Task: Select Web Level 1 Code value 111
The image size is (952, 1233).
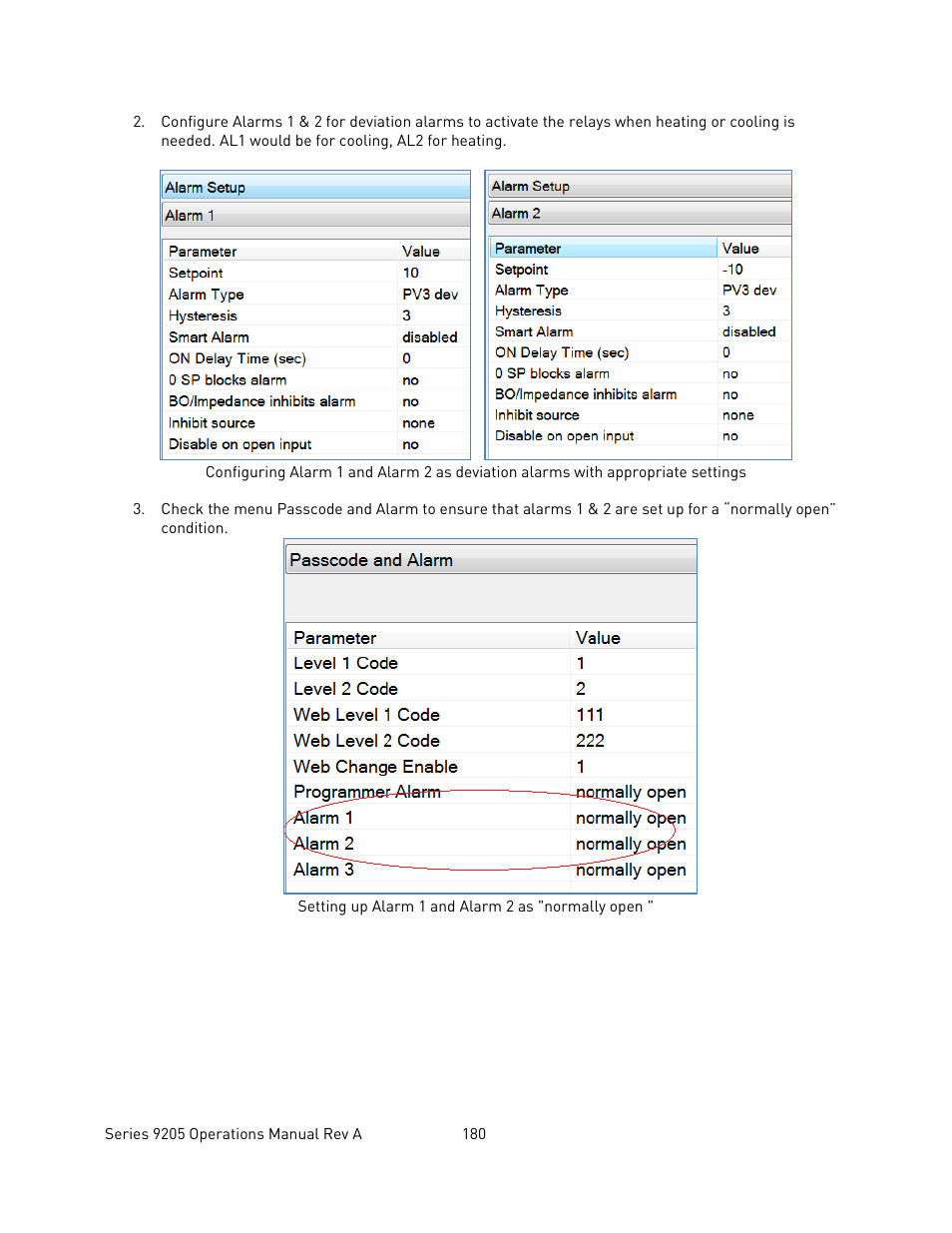Action: [590, 715]
